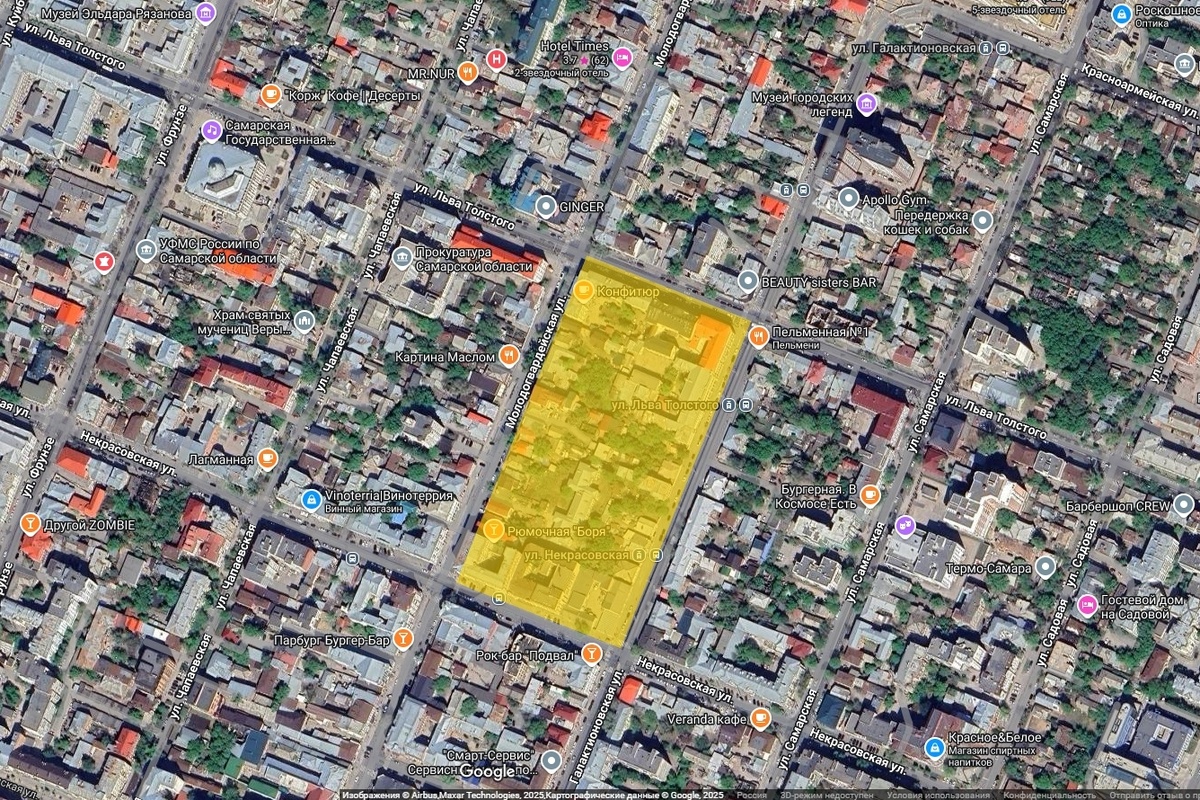The width and height of the screenshot is (1200, 800).
Task: Select the BEAUTY sisters BAR marker
Action: point(749,283)
